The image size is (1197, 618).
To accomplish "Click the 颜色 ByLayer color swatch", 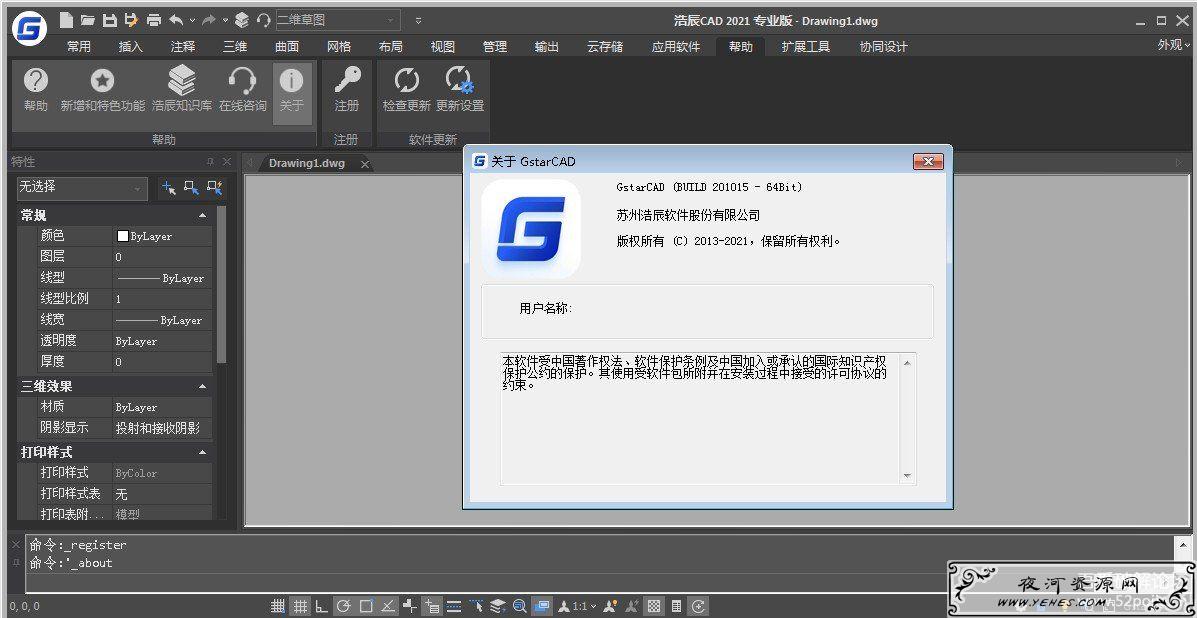I will (122, 237).
